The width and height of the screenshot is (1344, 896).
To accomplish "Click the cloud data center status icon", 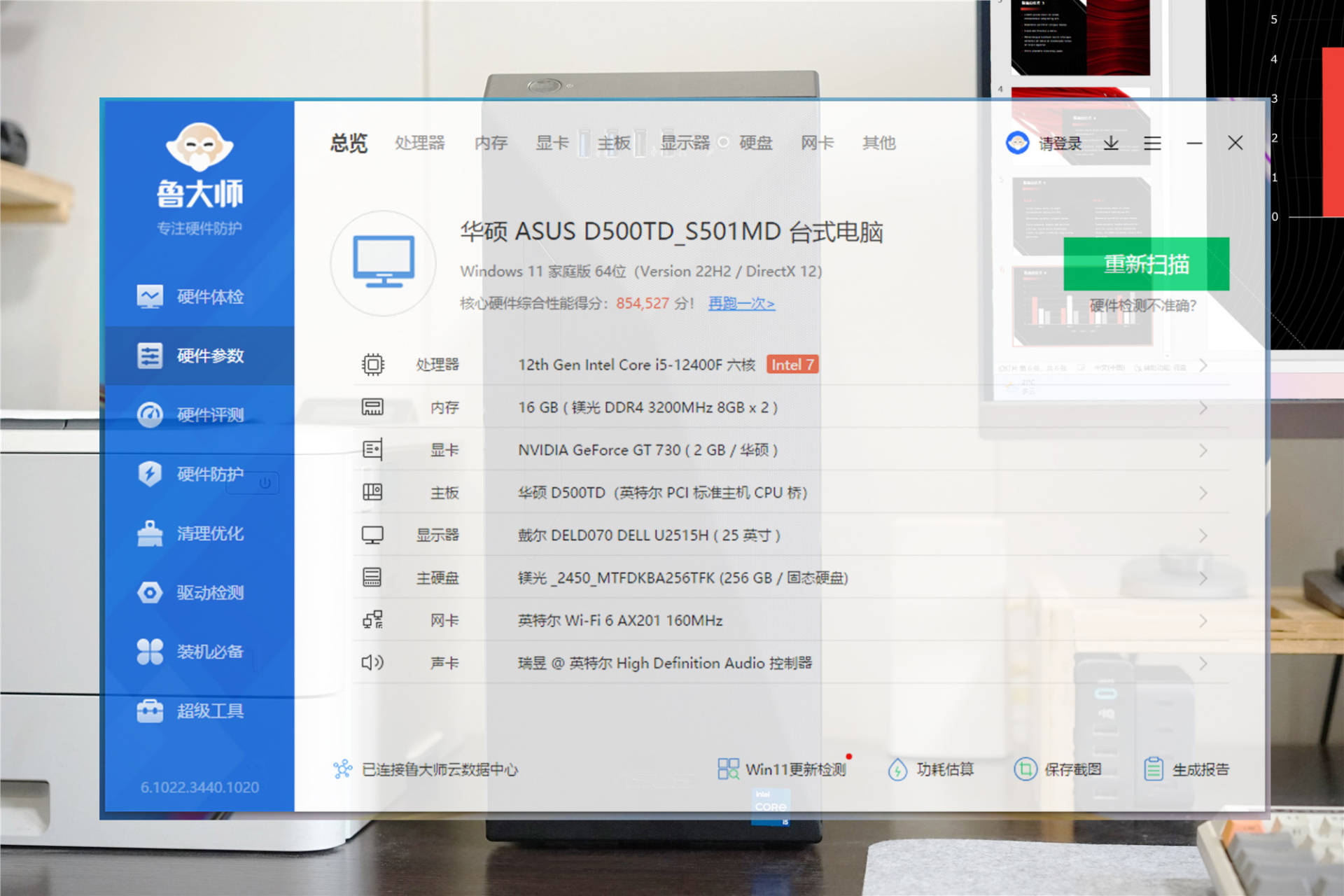I will [342, 769].
